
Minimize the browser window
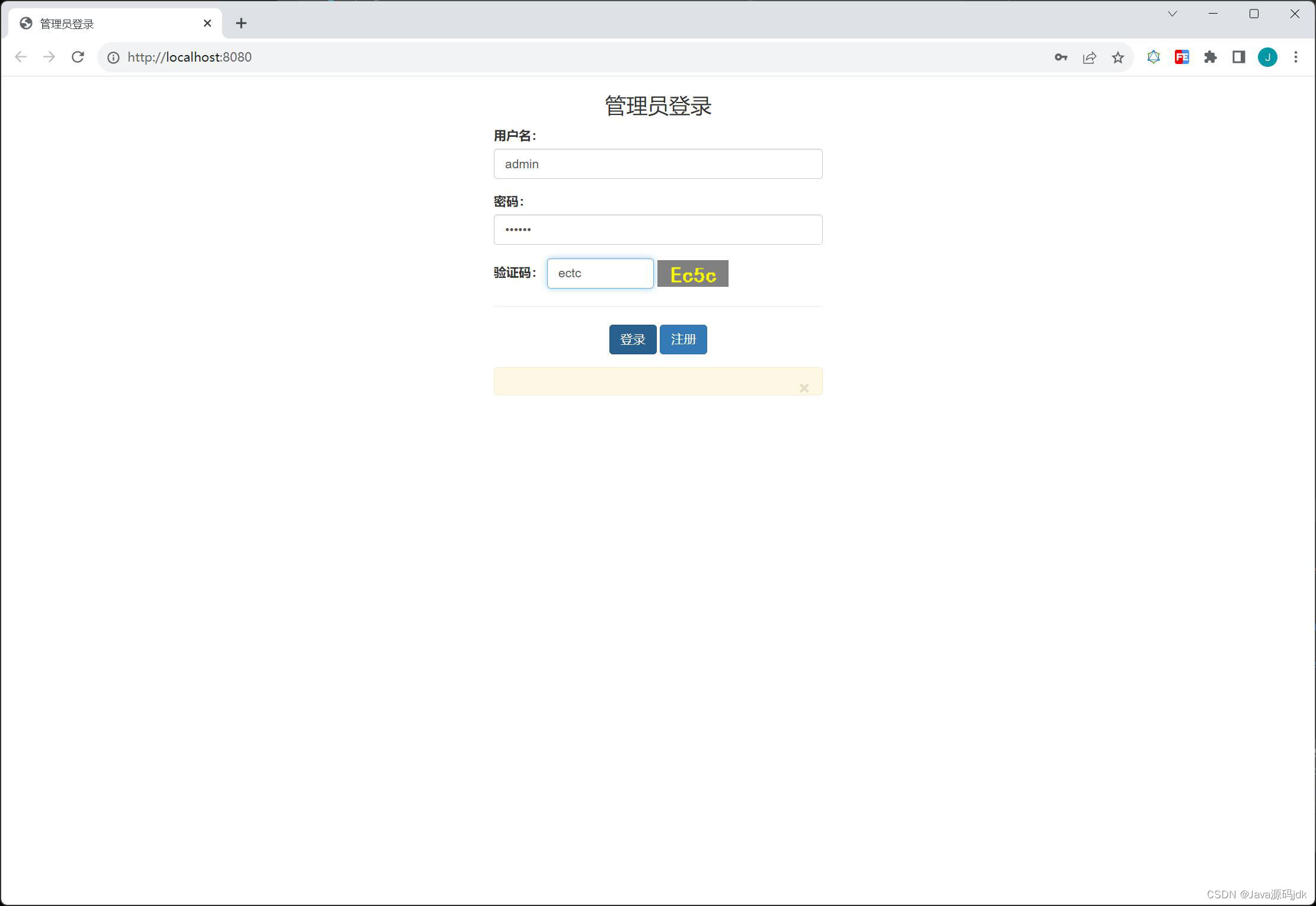click(x=1213, y=14)
